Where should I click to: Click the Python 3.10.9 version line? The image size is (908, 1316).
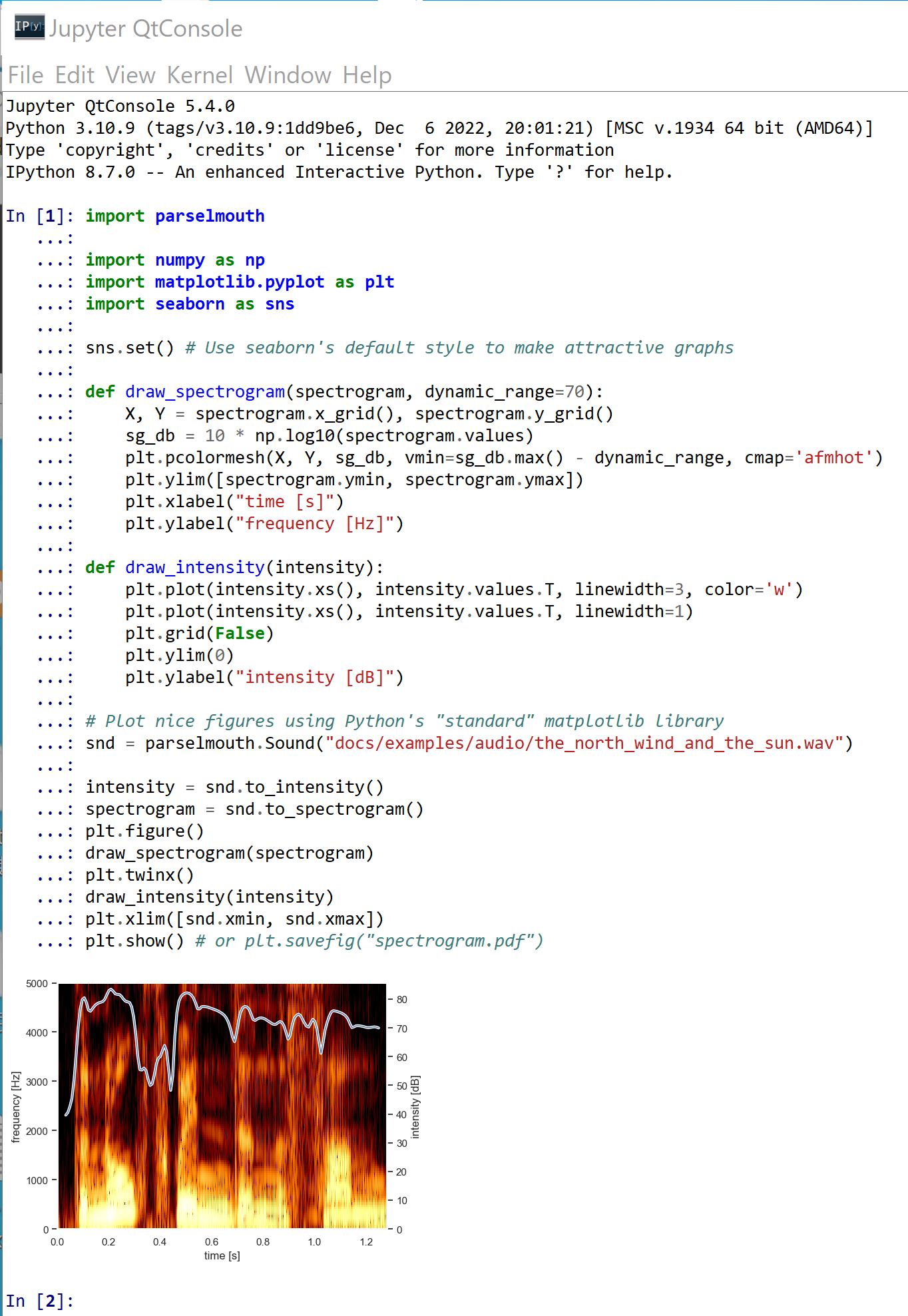[x=439, y=128]
